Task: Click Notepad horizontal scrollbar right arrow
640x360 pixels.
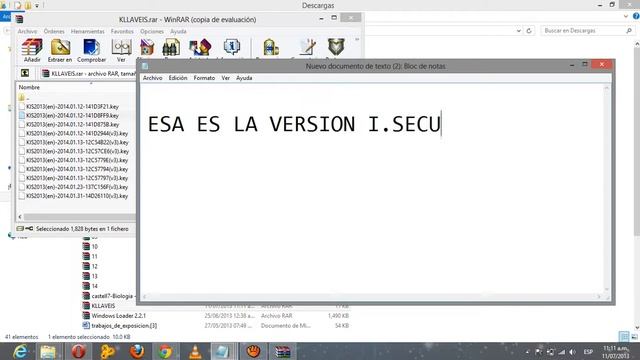Action: [x=599, y=297]
